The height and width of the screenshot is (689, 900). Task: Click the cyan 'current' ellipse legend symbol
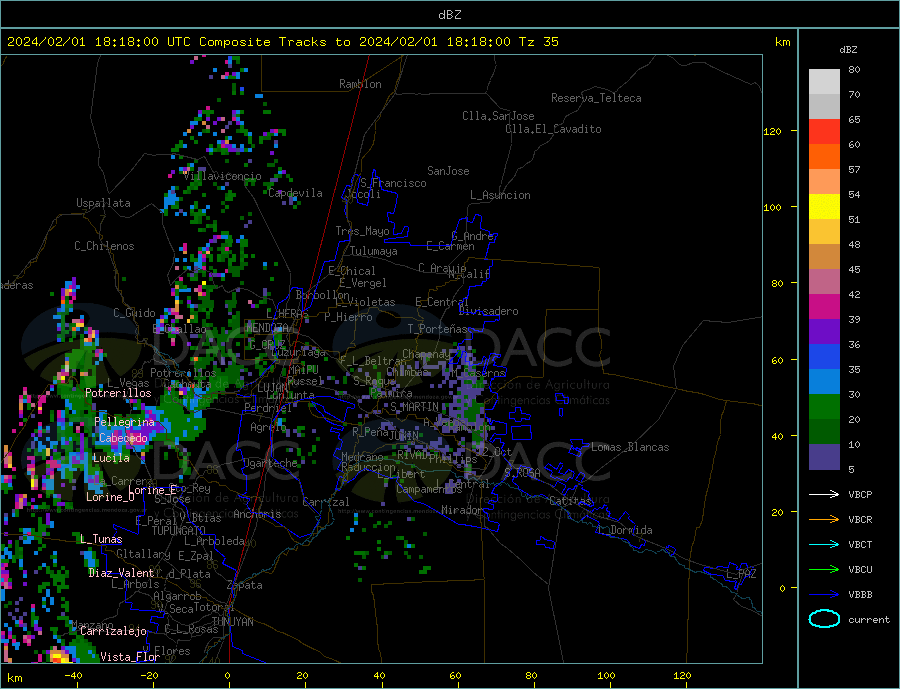click(824, 619)
